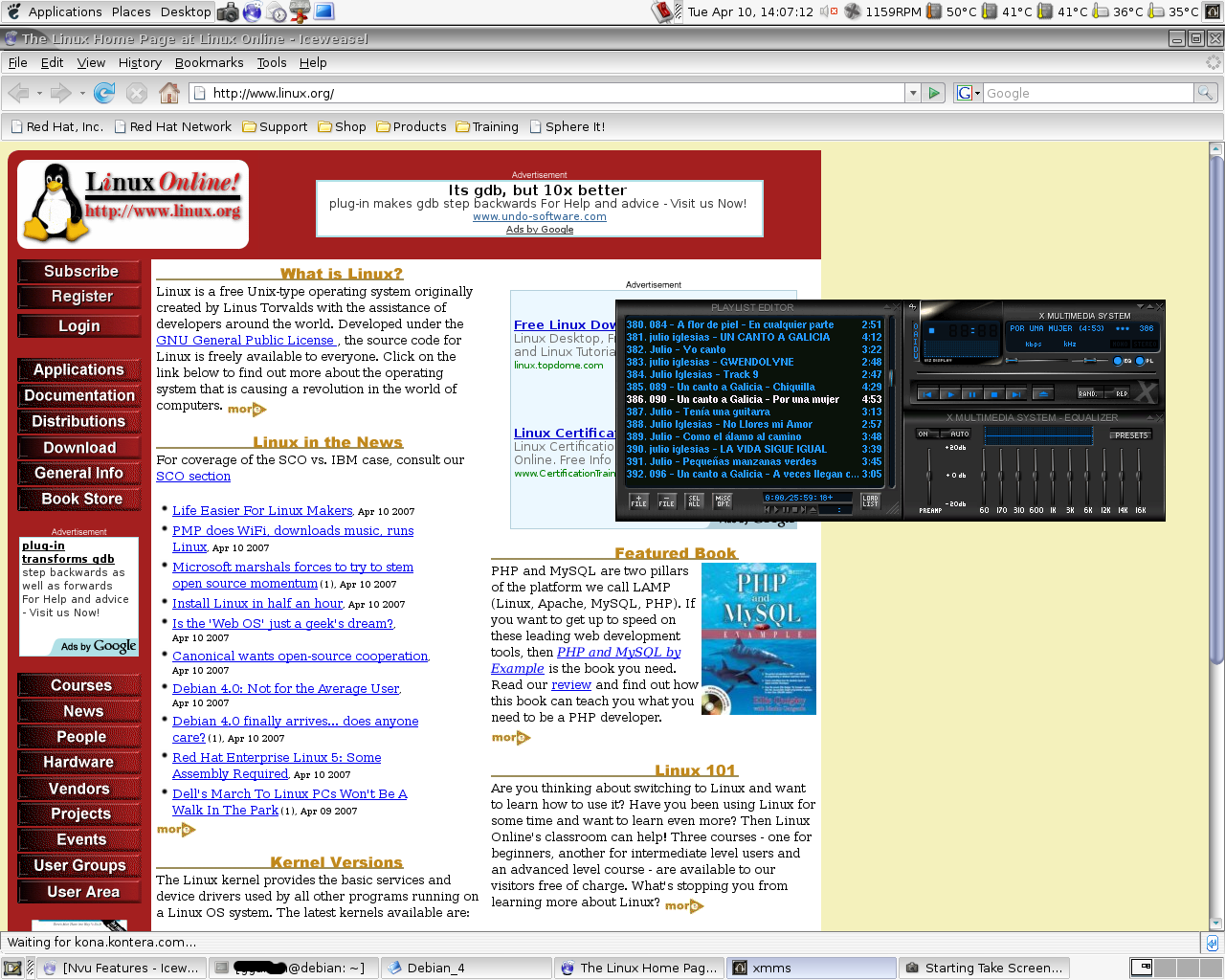The height and width of the screenshot is (980, 1225).
Task: Click the XMMS eject open-file button
Action: point(1043,394)
